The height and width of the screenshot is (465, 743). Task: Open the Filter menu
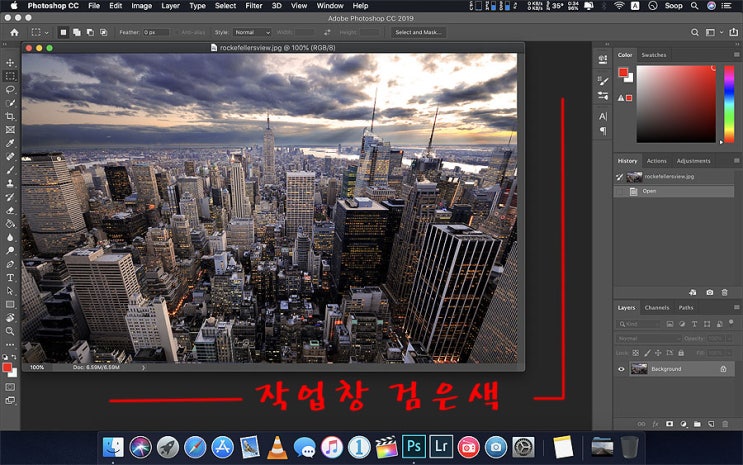[x=254, y=6]
